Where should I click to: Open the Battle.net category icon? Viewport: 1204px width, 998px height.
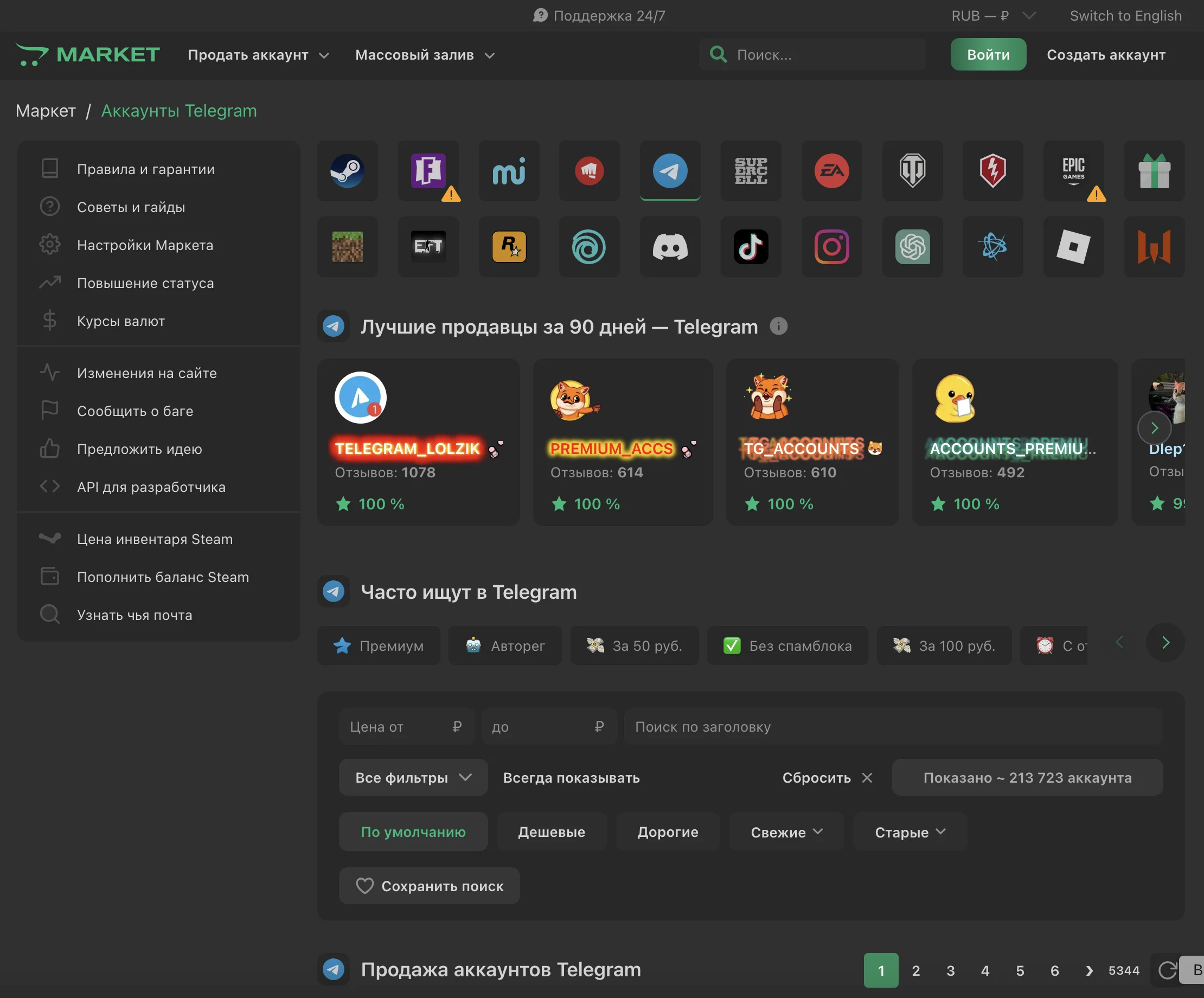(x=993, y=247)
